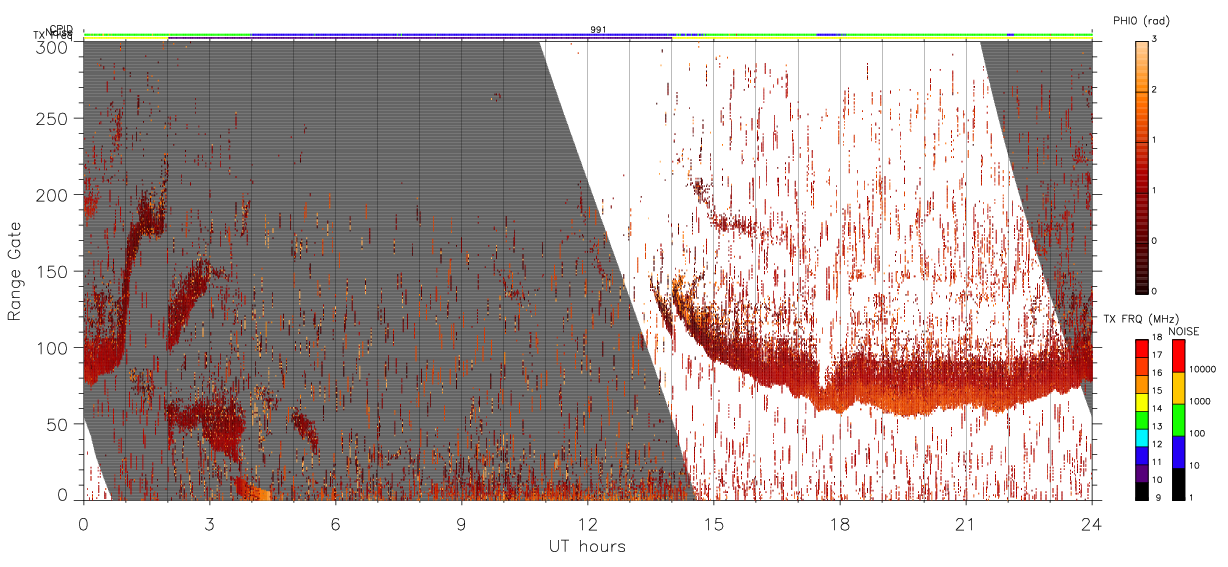Click the '200' tick on Range Gate axis

tap(53, 195)
